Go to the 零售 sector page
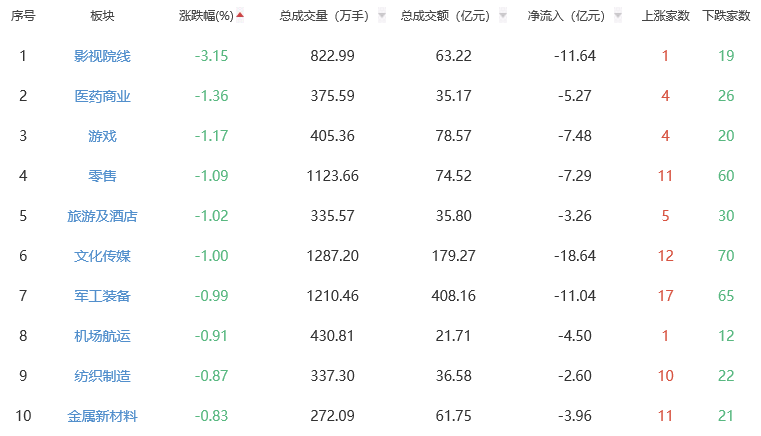 coord(102,176)
